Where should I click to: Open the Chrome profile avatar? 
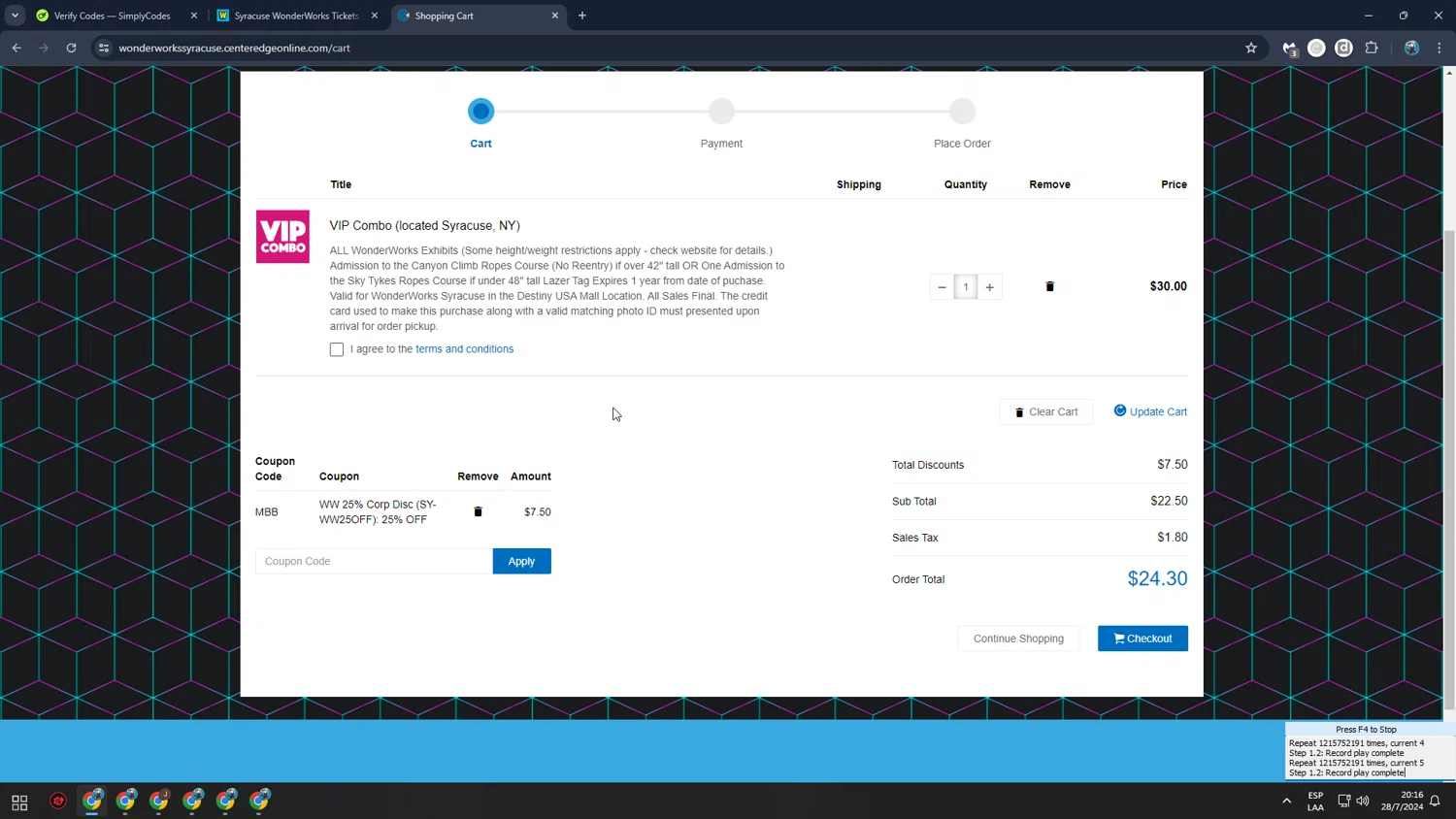coord(1411,48)
